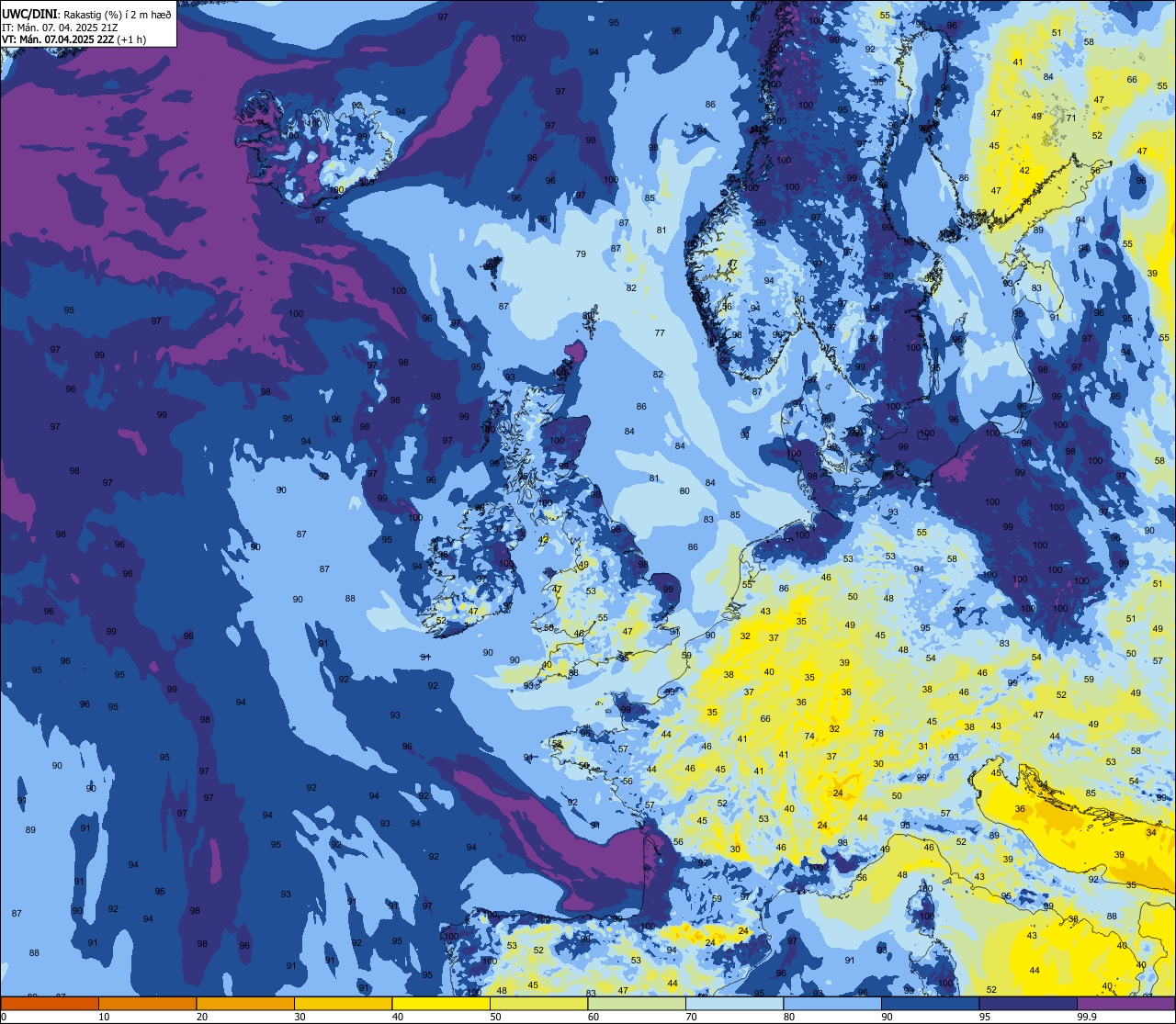Click the '79' humidity value on the map
1176x1024 pixels.
580,254
